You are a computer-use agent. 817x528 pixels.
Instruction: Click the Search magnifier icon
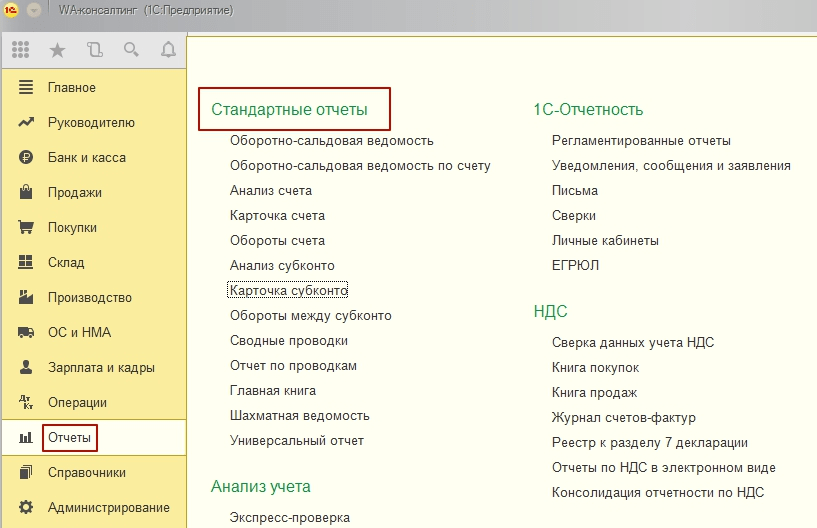coord(131,49)
